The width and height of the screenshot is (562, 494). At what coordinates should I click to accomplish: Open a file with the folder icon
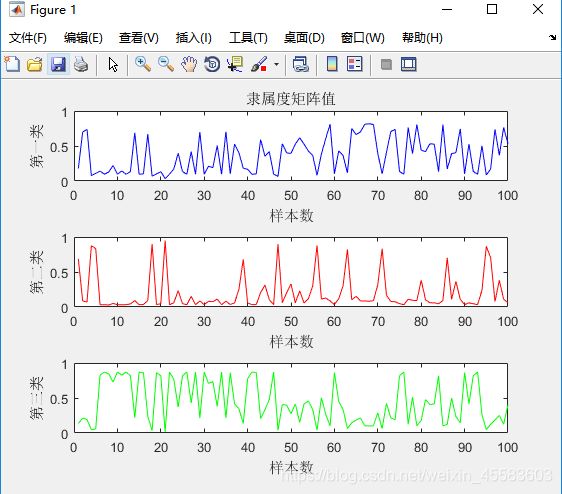(x=35, y=65)
